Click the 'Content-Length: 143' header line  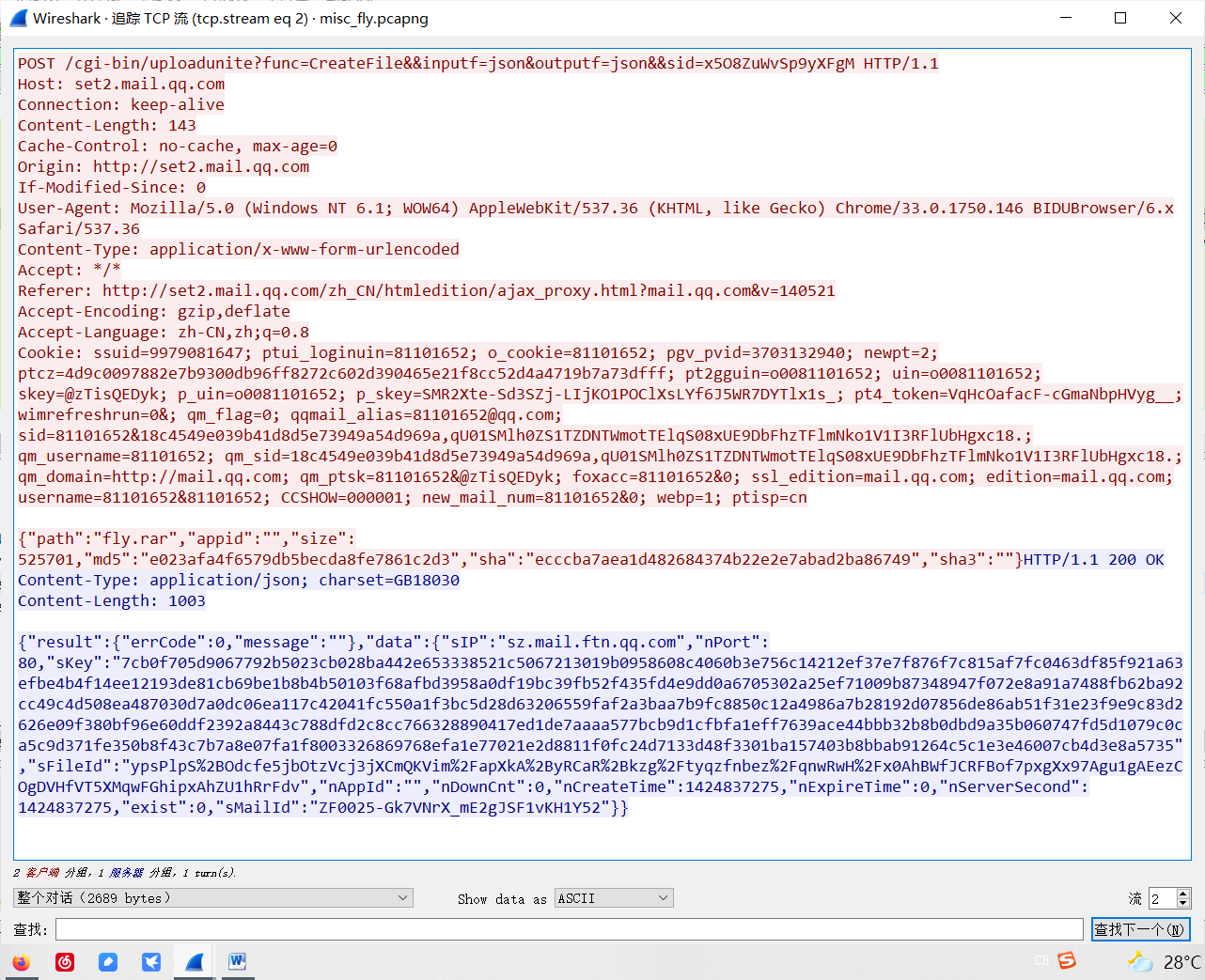[x=107, y=125]
